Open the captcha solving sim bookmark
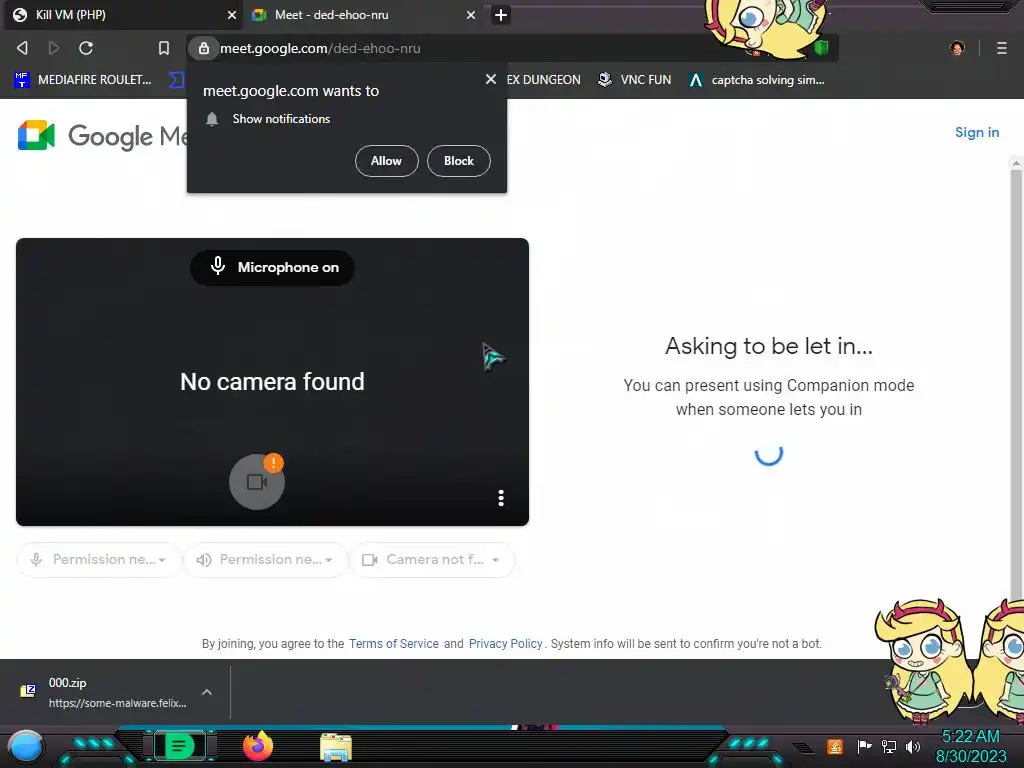Screen dimensions: 1024x768 [757, 80]
